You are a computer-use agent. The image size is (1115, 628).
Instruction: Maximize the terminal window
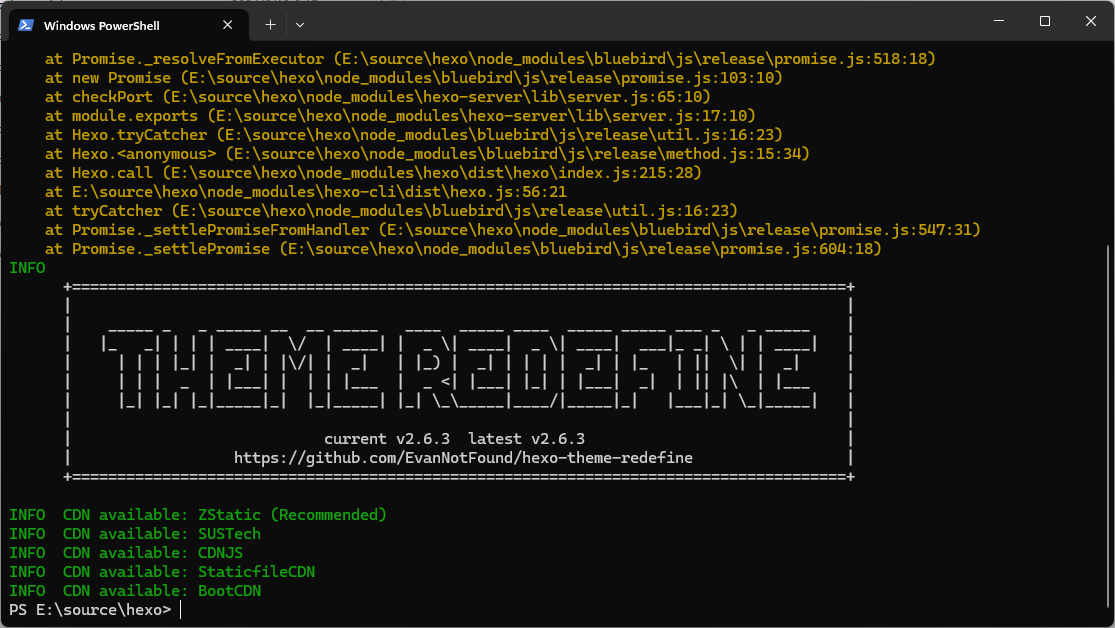pyautogui.click(x=1045, y=21)
